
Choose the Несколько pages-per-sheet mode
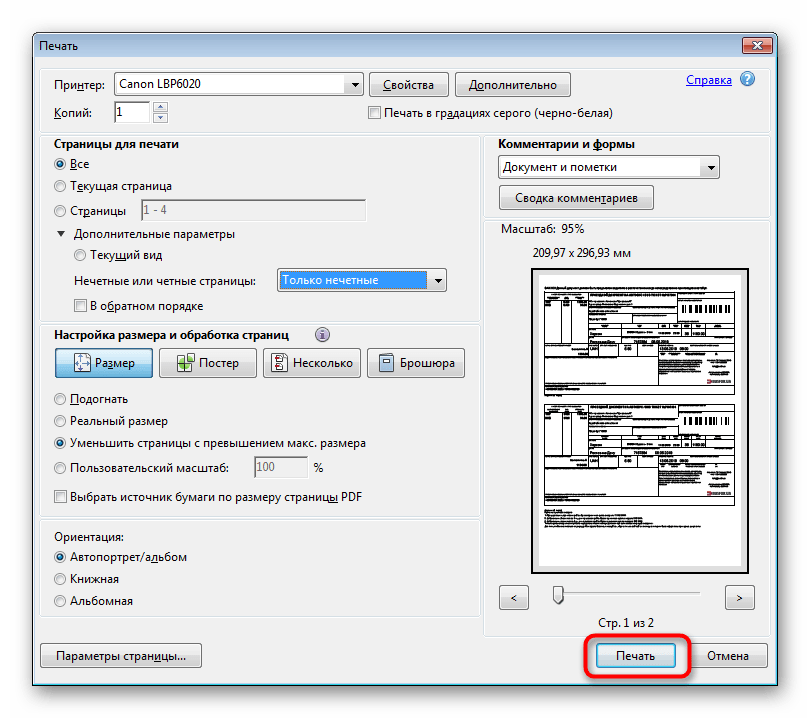click(311, 363)
